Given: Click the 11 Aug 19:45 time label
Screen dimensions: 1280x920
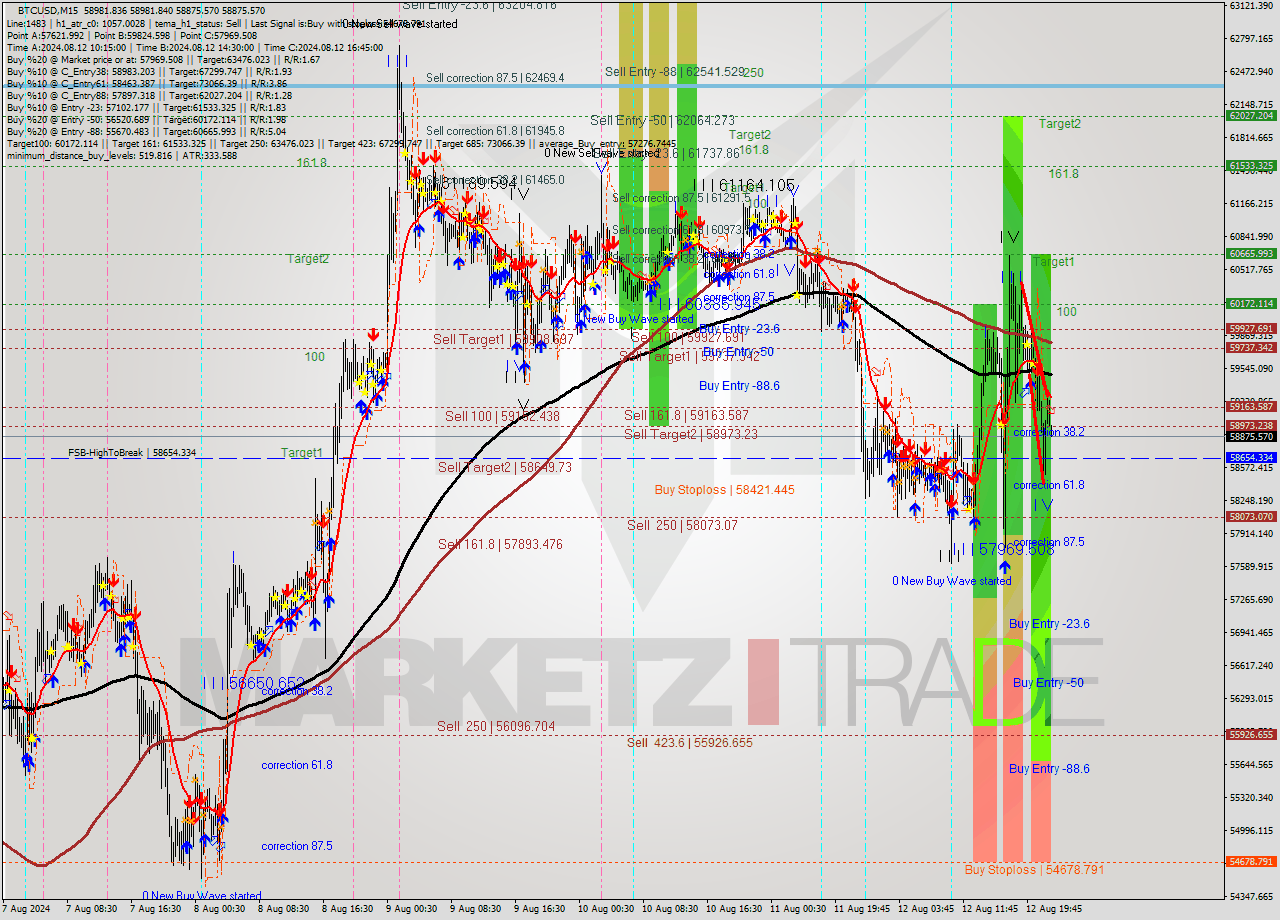Looking at the screenshot, I should click(x=863, y=909).
